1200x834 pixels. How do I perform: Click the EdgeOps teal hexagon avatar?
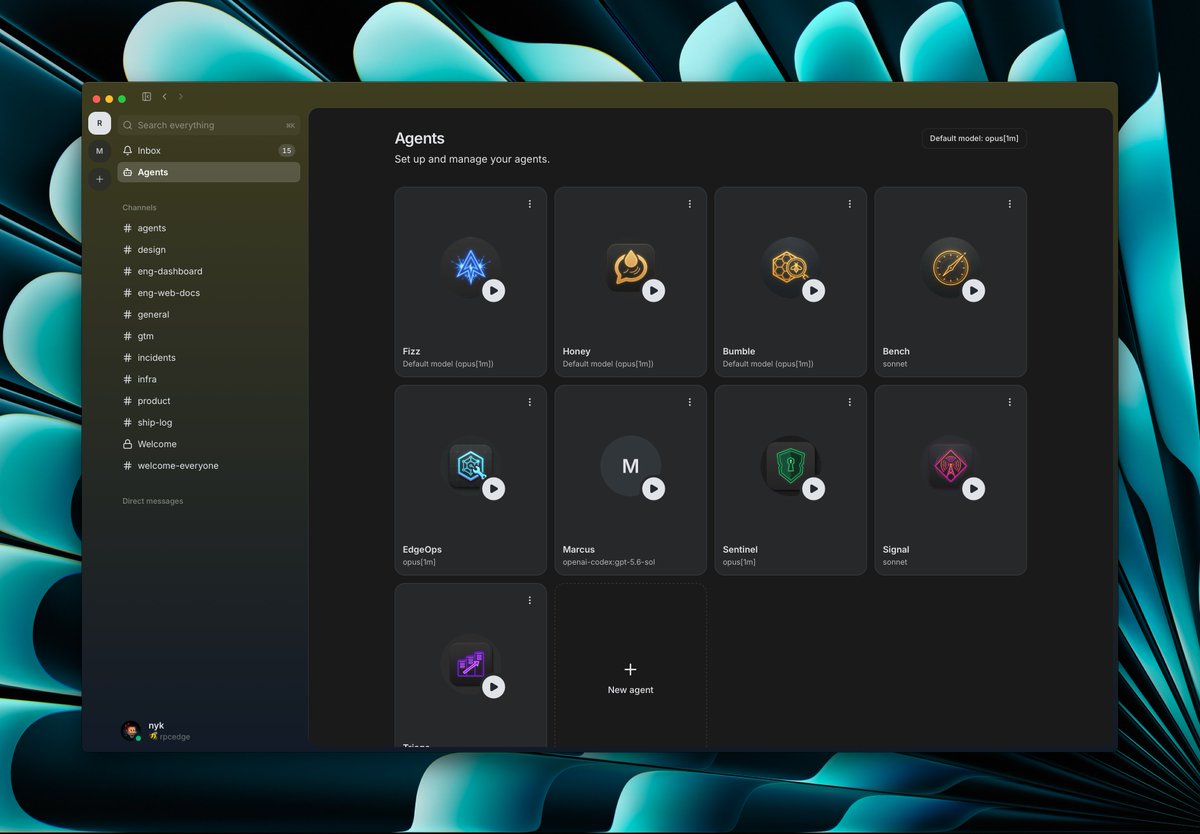470,465
